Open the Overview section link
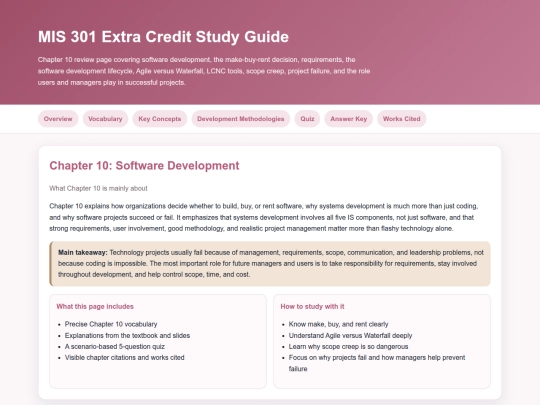The image size is (540, 405). [x=58, y=119]
